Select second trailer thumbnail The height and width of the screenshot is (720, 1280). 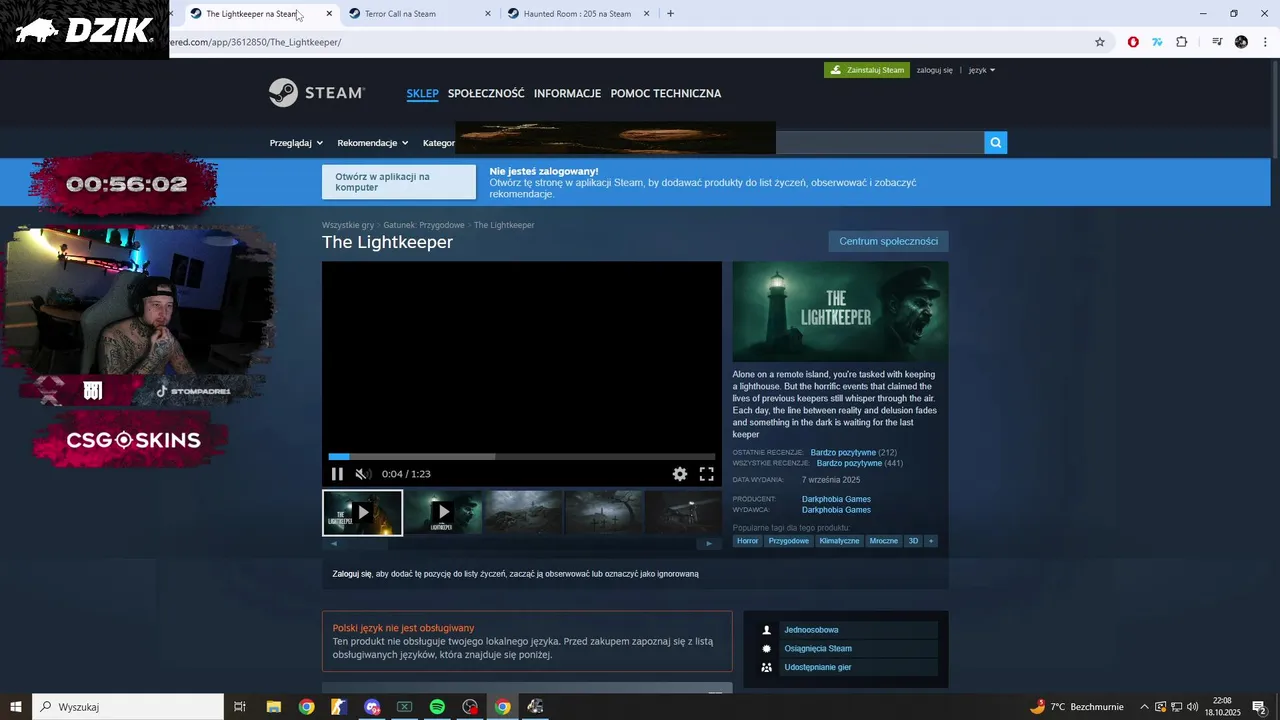click(x=443, y=512)
